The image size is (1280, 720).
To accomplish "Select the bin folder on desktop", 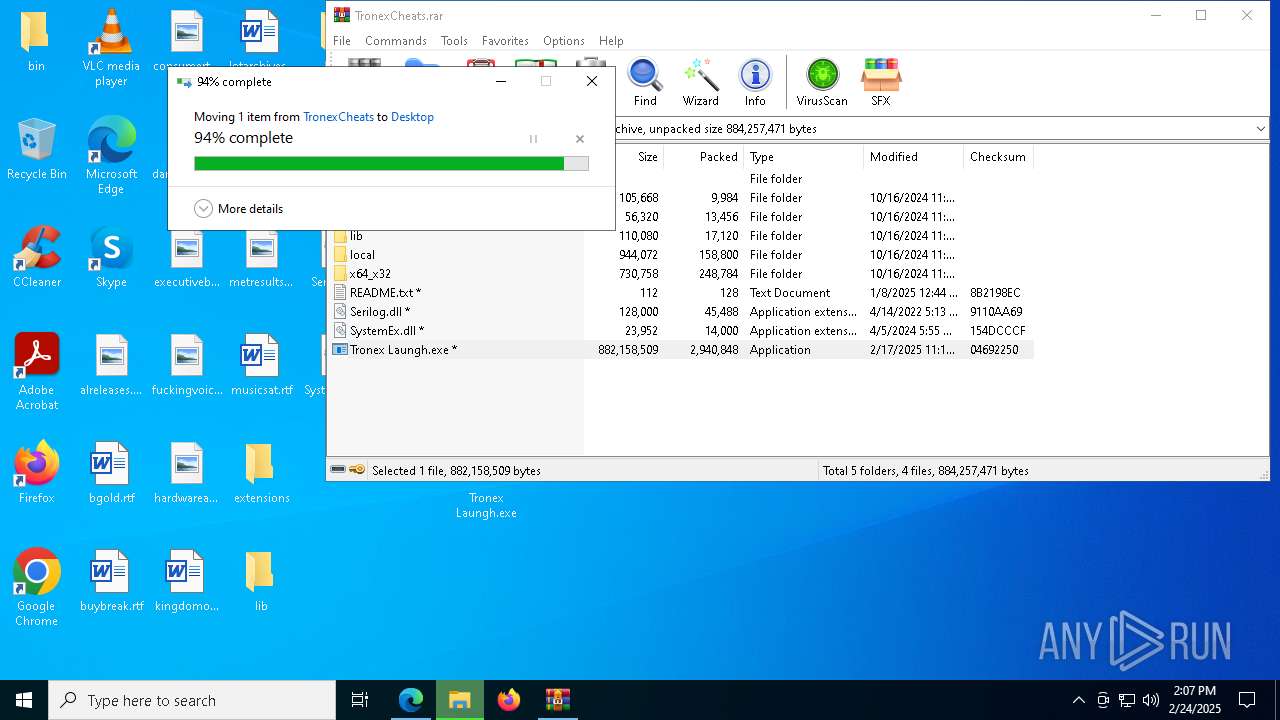I will [37, 42].
